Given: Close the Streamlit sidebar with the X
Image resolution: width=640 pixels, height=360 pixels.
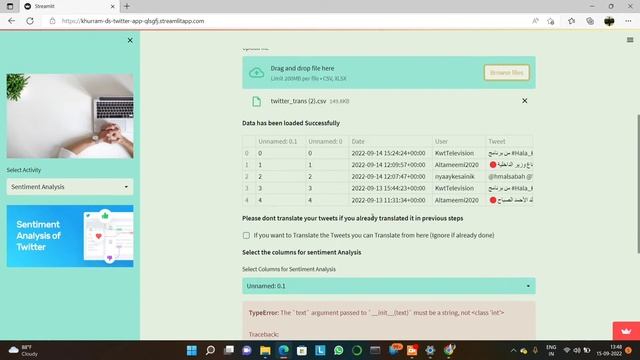Looking at the screenshot, I should 130,40.
